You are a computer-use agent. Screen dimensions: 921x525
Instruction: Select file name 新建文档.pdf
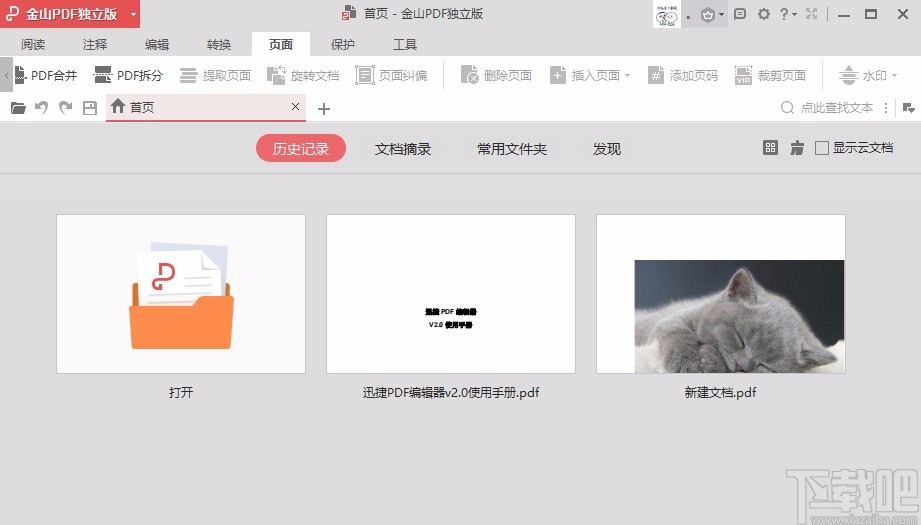point(721,392)
